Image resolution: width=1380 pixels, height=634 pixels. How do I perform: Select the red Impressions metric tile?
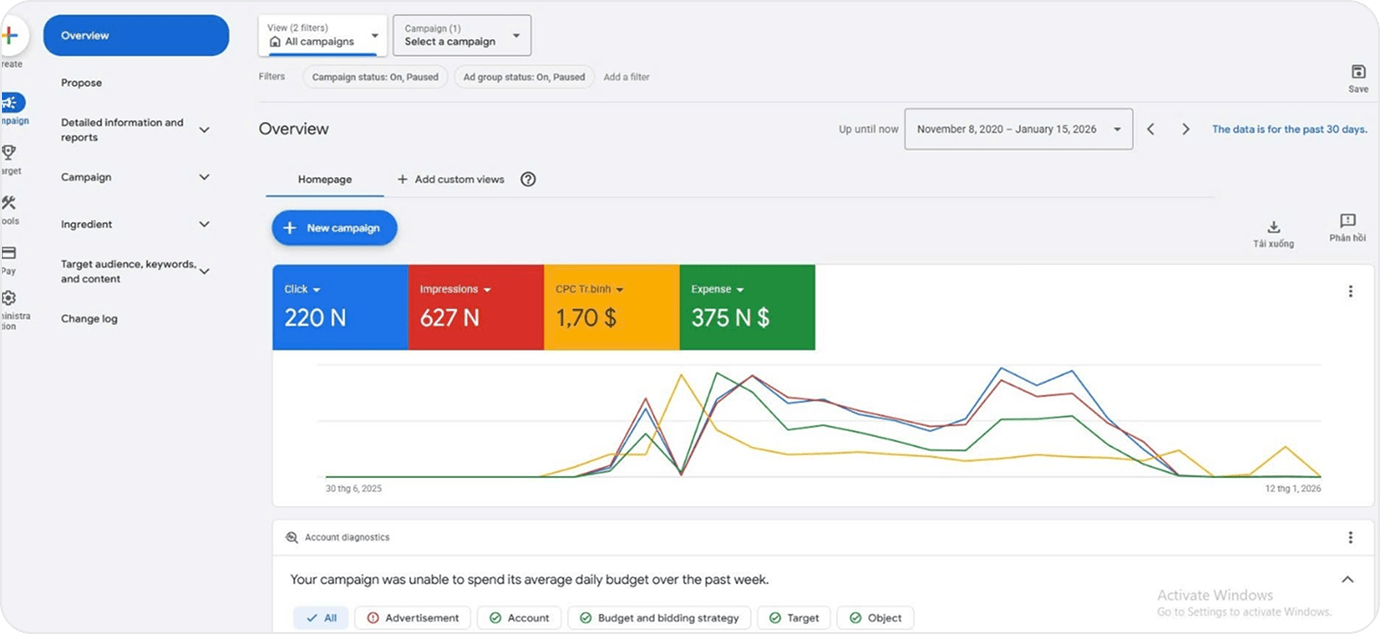coord(475,307)
